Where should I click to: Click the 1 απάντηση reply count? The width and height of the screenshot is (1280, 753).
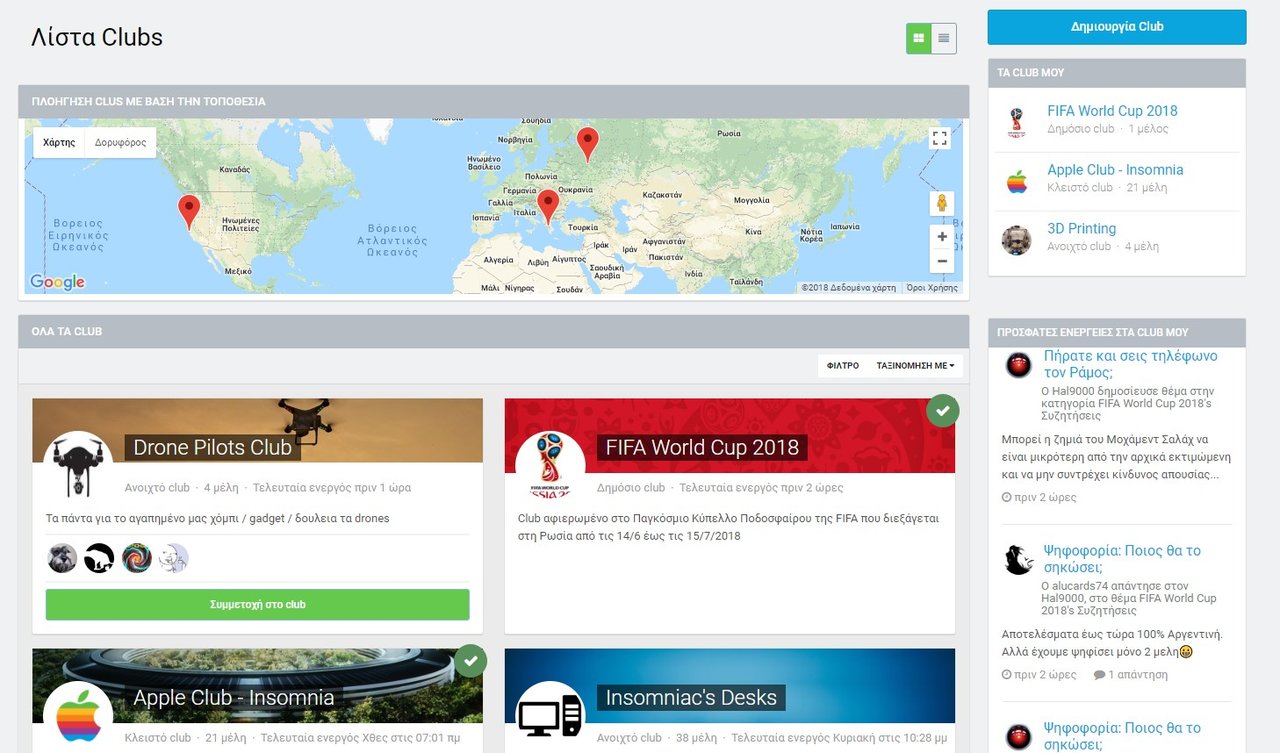(1130, 675)
